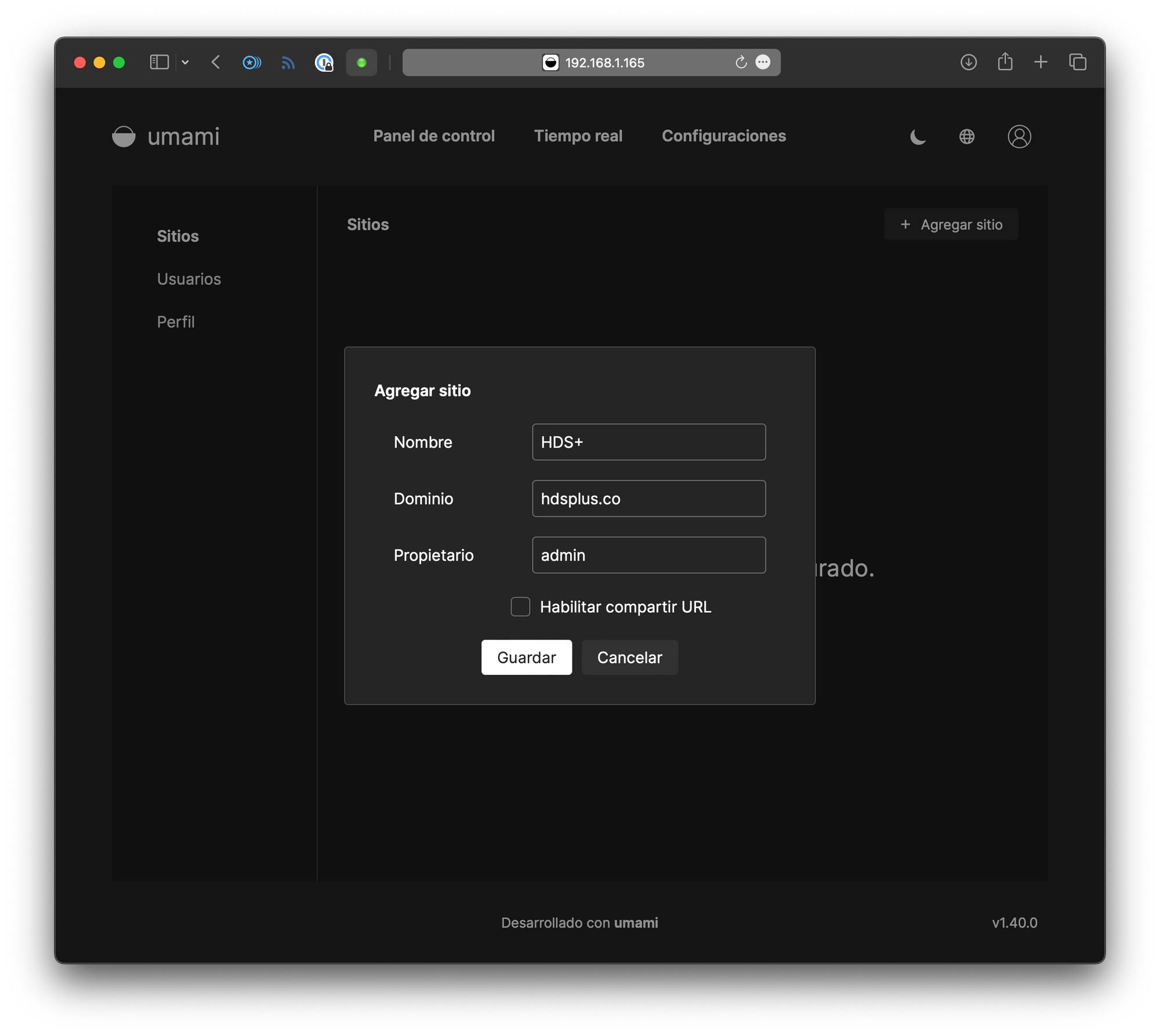
Task: Click the Dominio field containing hdsplus.co
Action: (648, 499)
